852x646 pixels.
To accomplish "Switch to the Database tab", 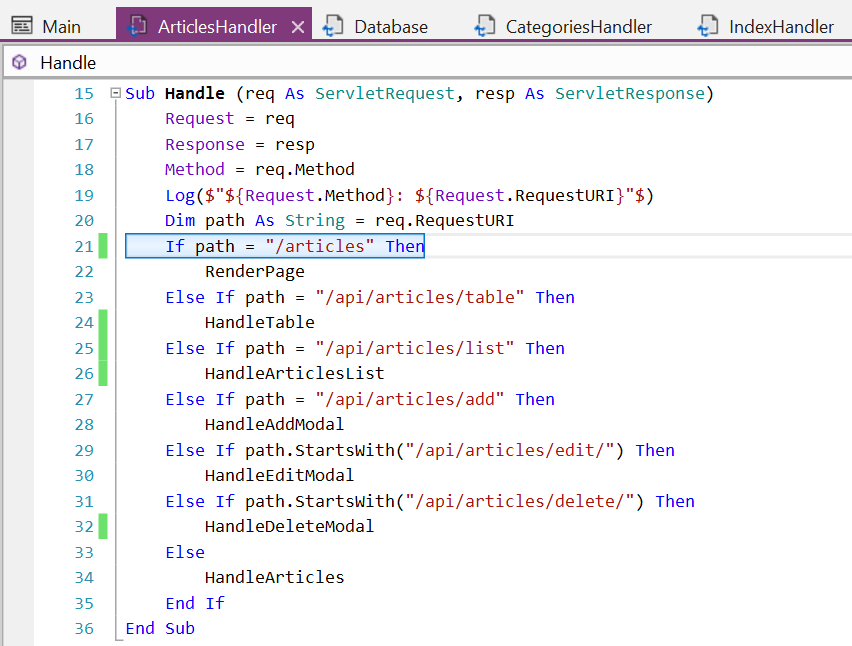I will pyautogui.click(x=375, y=26).
